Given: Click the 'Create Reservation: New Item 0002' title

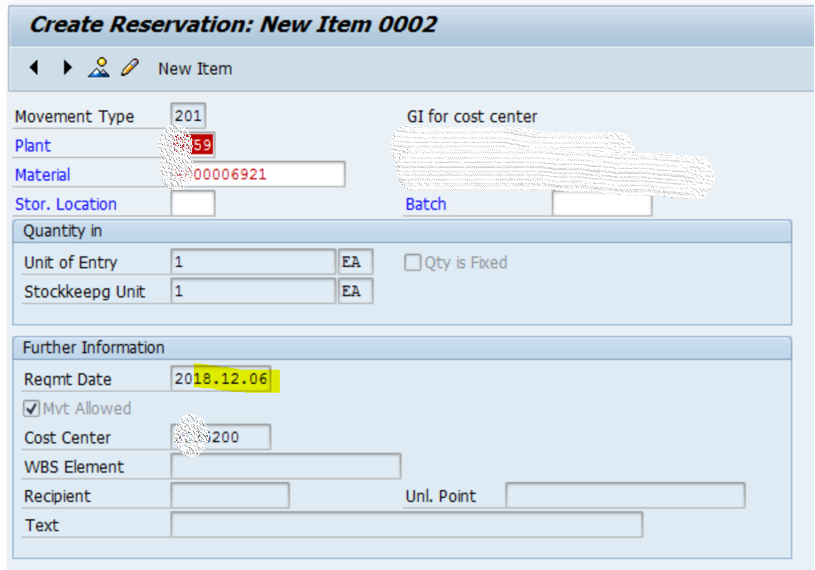Looking at the screenshot, I should (233, 24).
